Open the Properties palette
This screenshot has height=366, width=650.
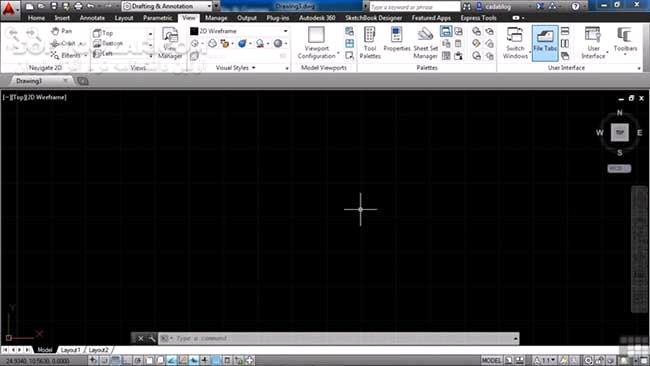[397, 40]
